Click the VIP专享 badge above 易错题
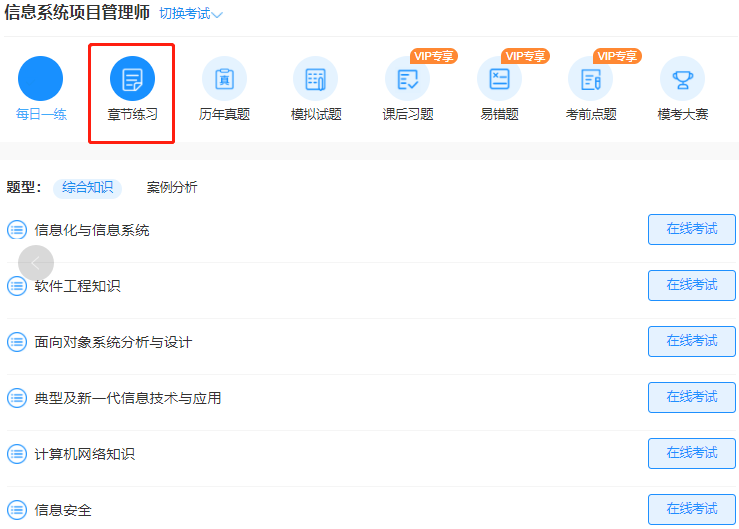Screen dimensions: 739x529 pyautogui.click(x=526, y=56)
